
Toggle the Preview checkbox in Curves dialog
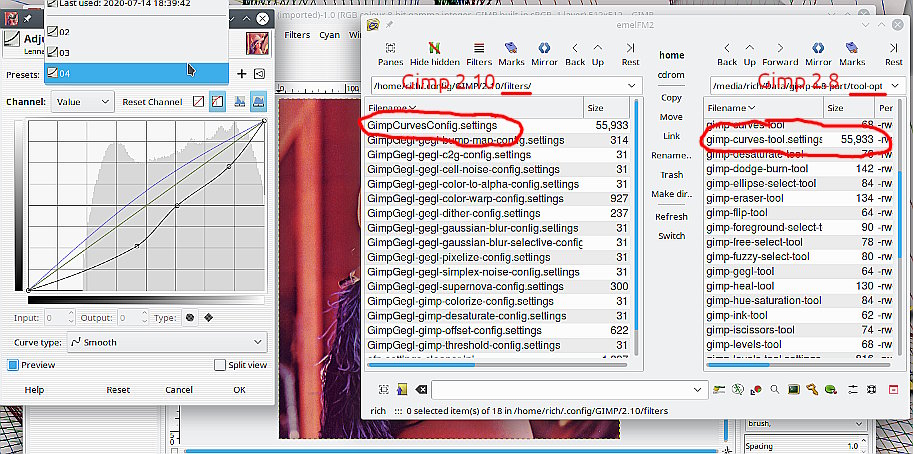13,365
